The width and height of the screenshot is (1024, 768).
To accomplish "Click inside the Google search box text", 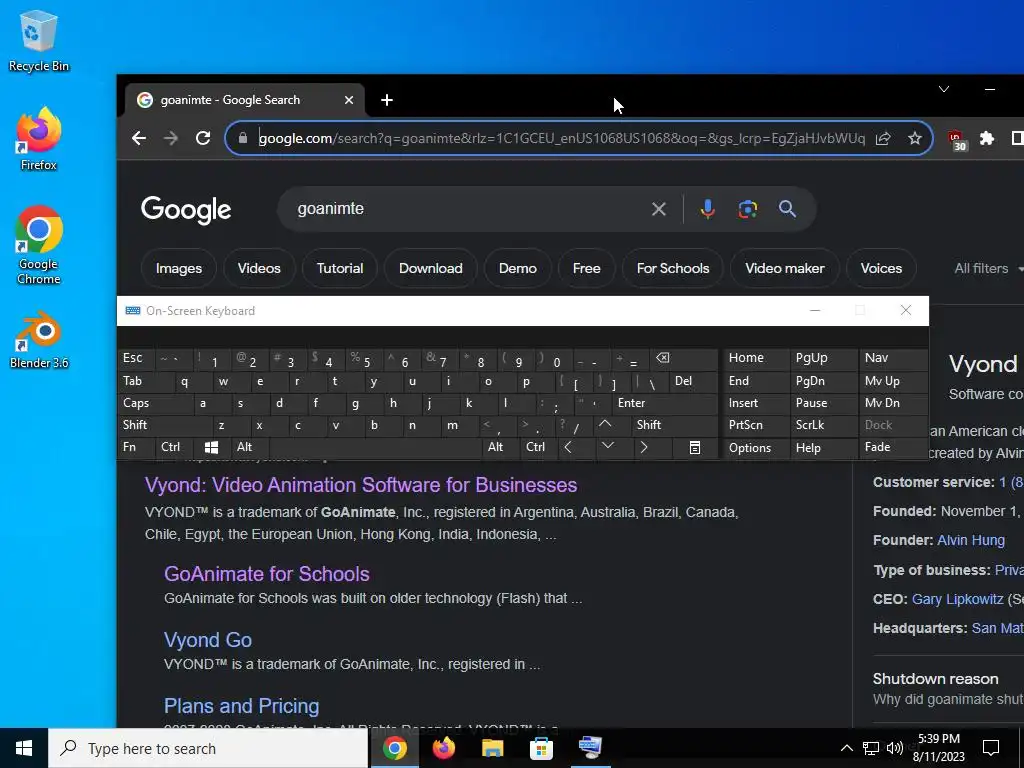I will coord(330,209).
